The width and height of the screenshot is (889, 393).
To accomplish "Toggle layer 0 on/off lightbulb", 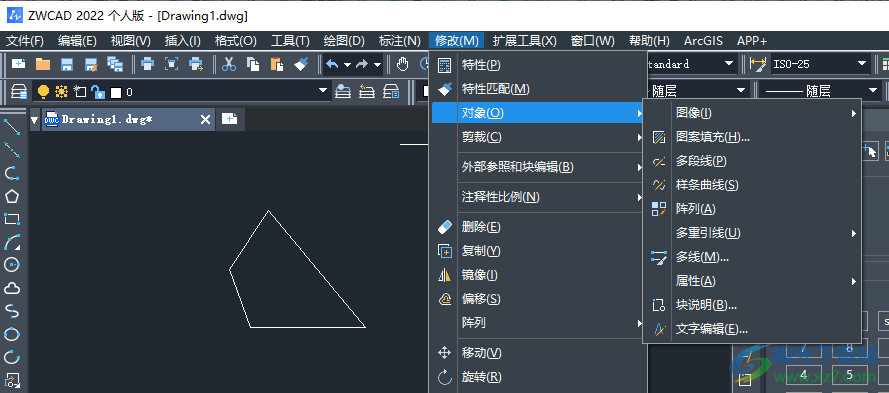I will (44, 91).
